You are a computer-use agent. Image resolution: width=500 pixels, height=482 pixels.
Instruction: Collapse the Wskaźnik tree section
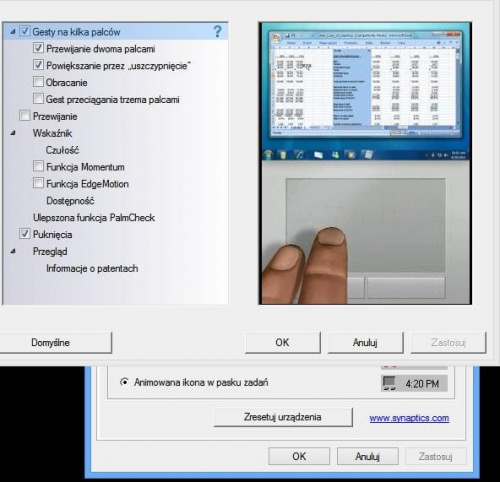click(x=13, y=133)
